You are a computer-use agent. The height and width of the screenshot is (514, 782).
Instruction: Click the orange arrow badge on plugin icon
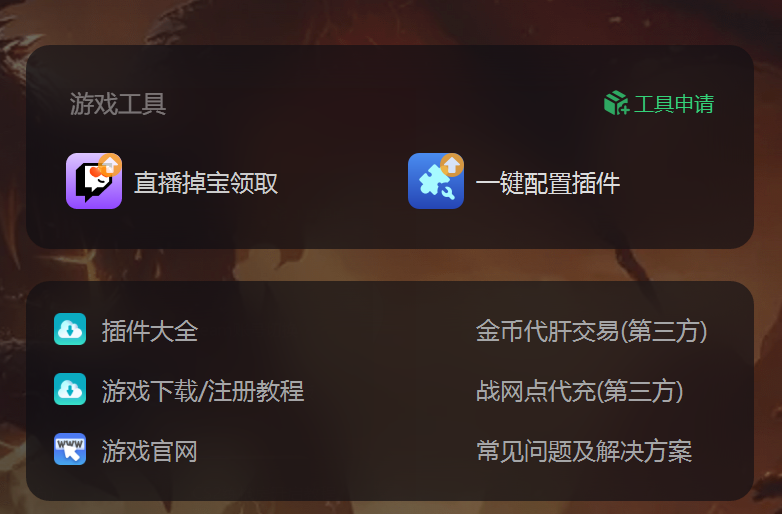(452, 165)
